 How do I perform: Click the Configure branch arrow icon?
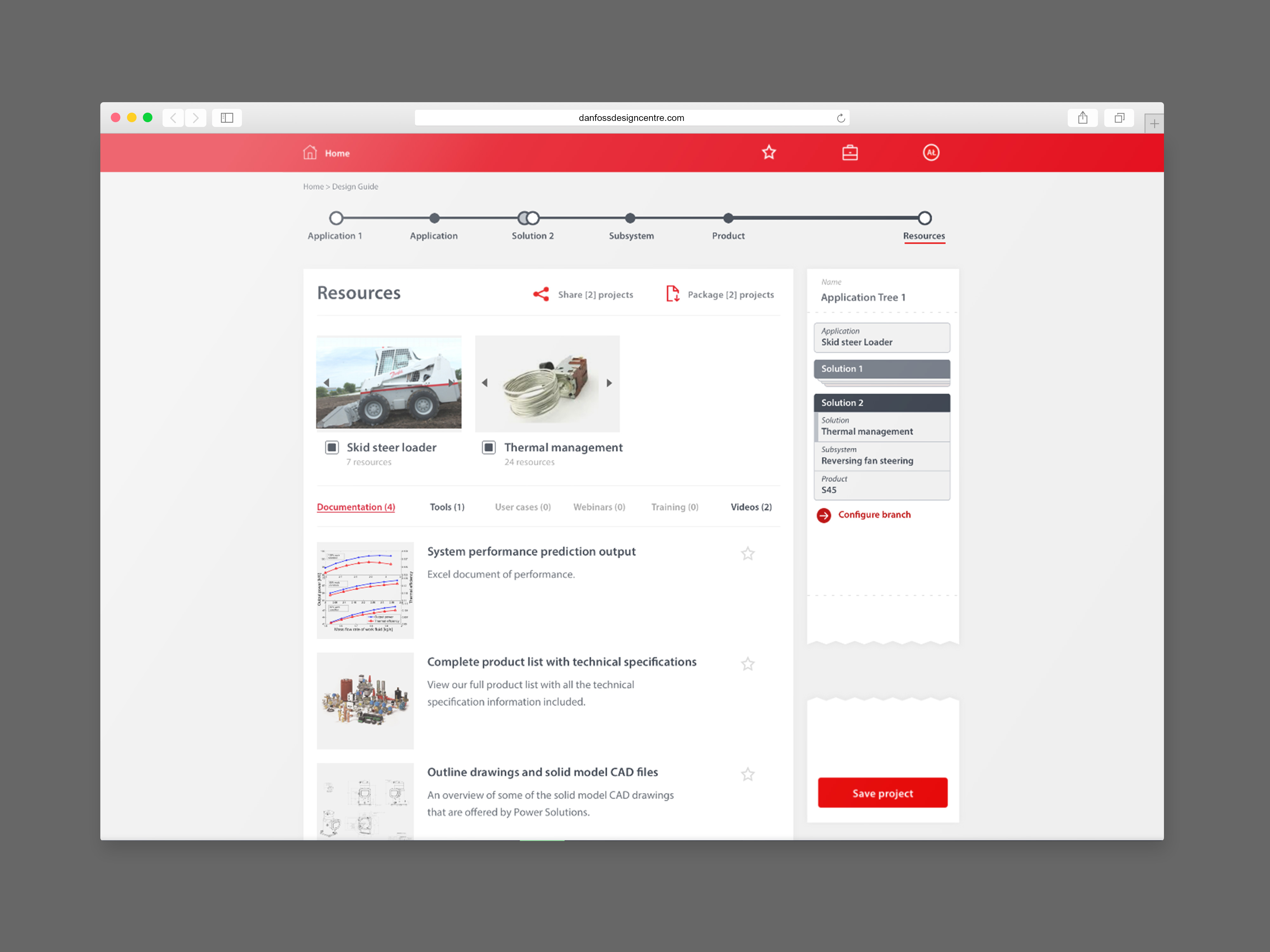823,515
